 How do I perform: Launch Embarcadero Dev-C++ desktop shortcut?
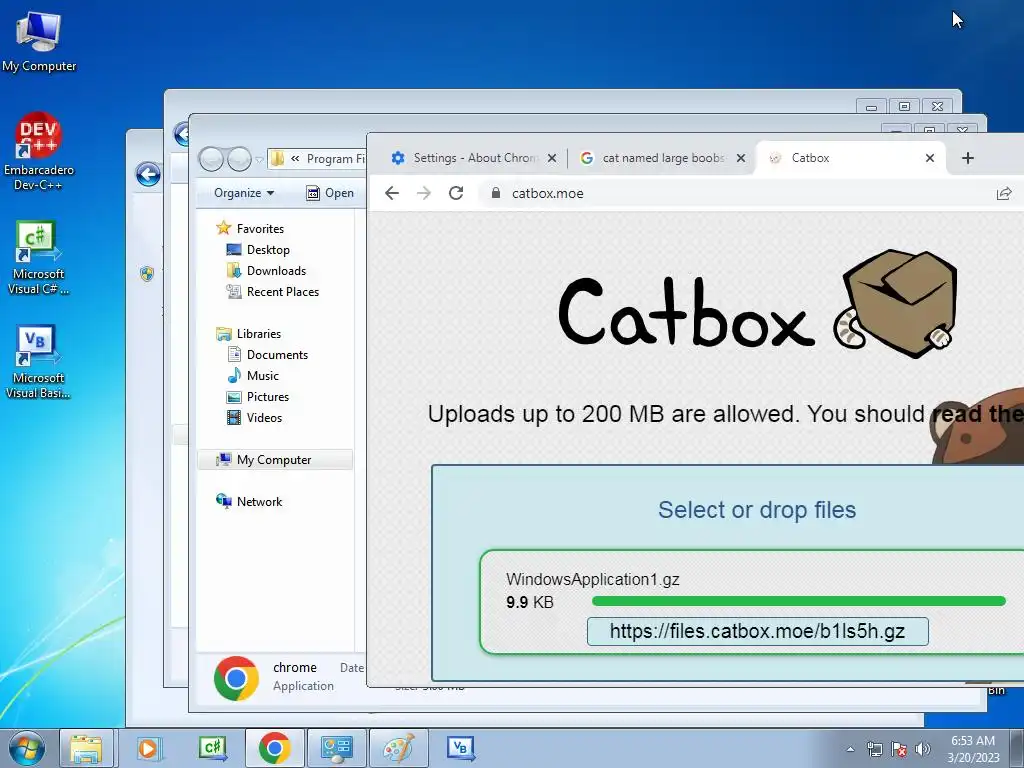(x=39, y=152)
